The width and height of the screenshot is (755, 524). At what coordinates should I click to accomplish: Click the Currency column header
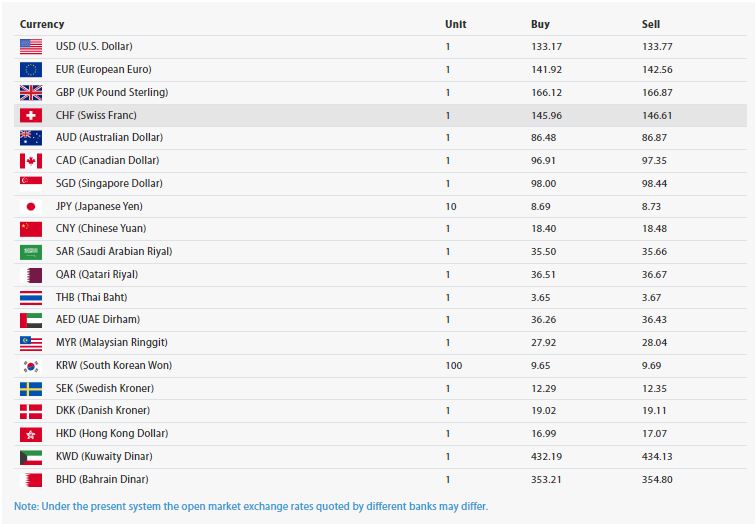[x=42, y=24]
